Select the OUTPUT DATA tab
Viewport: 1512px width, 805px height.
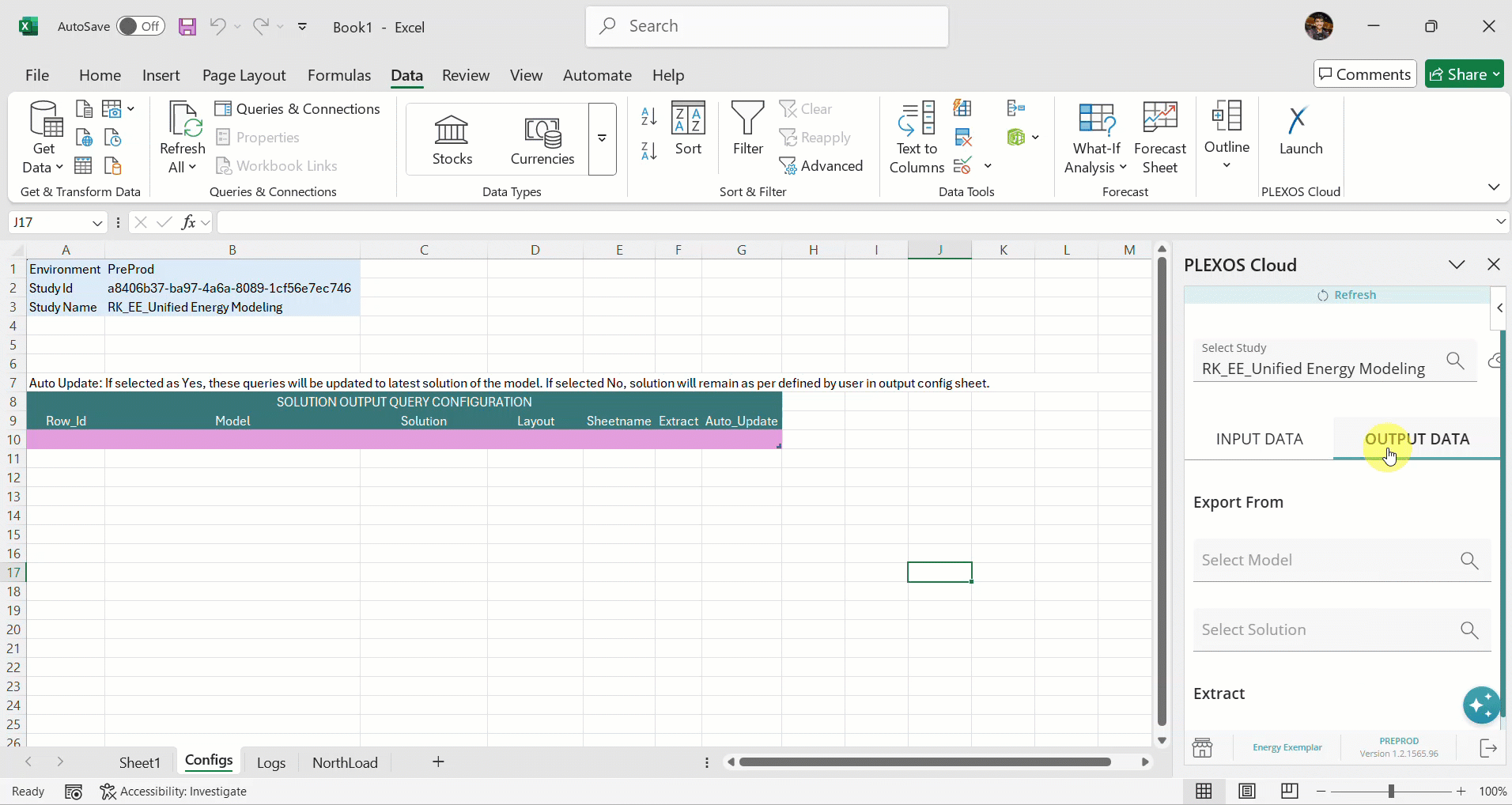[1417, 439]
